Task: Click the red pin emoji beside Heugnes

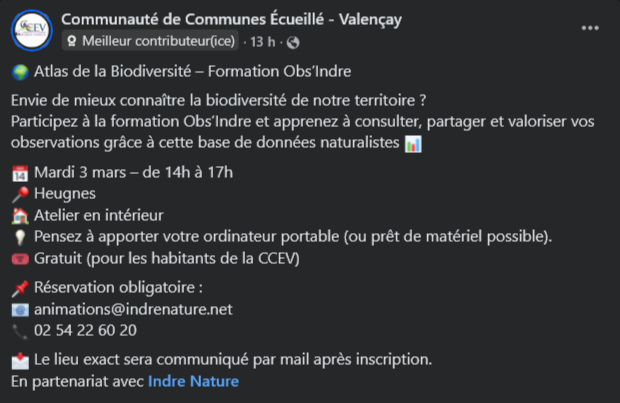Action: coord(20,194)
